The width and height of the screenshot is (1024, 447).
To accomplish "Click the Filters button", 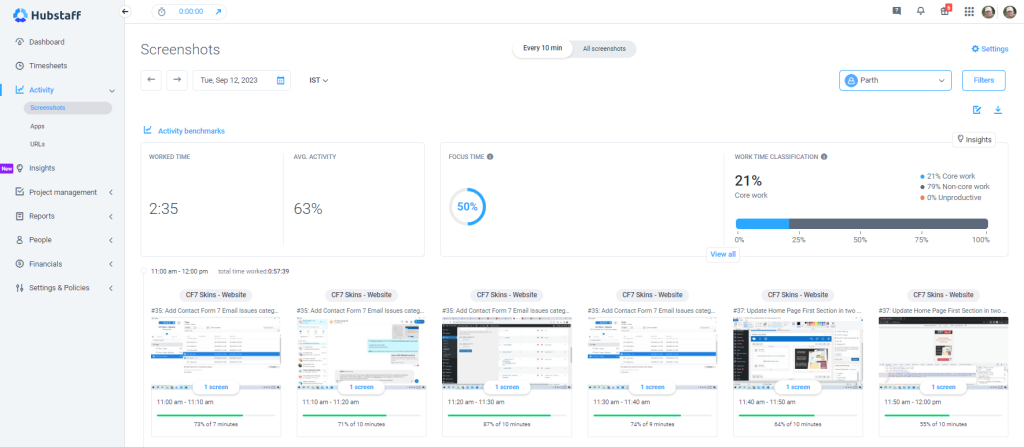I will (x=983, y=80).
